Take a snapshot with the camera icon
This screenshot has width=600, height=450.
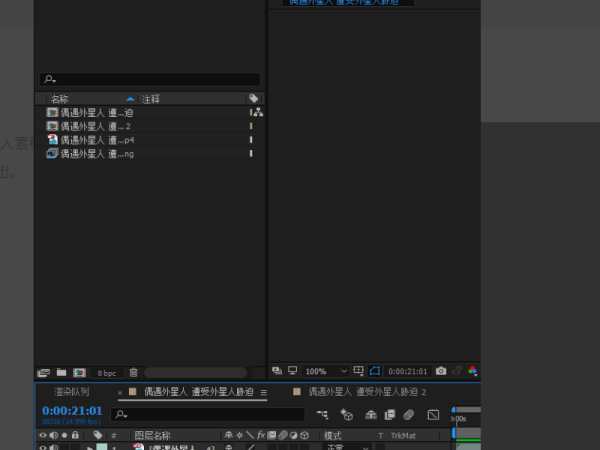pyautogui.click(x=441, y=371)
